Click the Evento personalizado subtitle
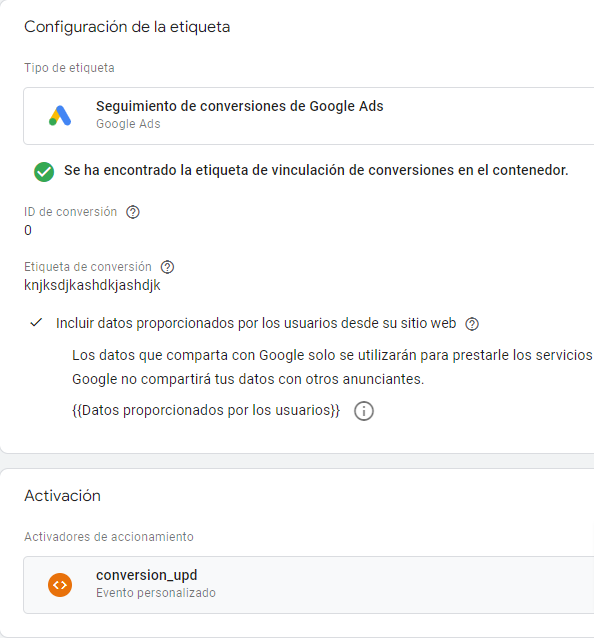The width and height of the screenshot is (594, 638). 156,593
